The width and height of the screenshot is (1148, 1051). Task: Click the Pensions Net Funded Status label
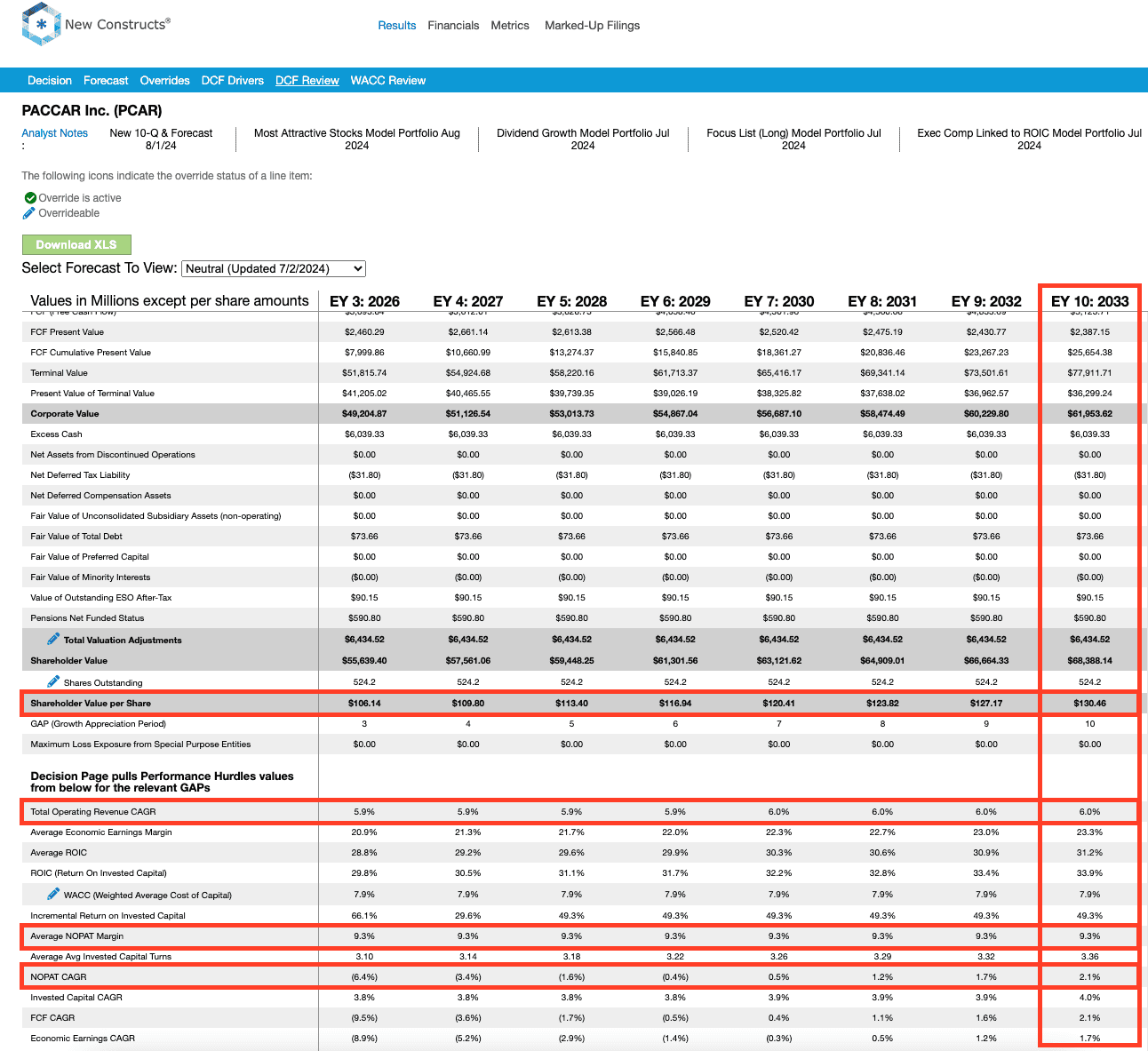click(87, 618)
